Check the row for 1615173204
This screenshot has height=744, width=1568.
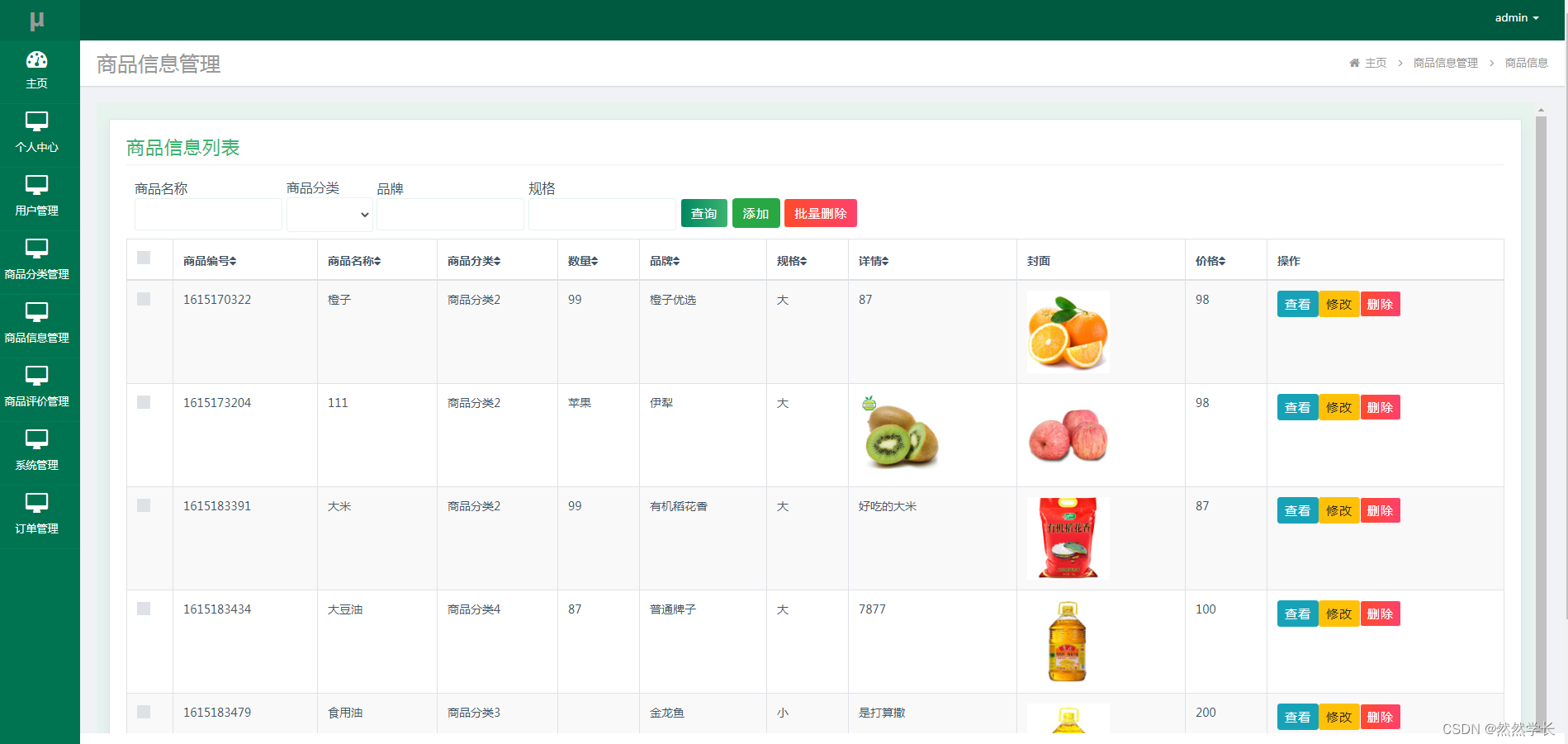coord(144,402)
